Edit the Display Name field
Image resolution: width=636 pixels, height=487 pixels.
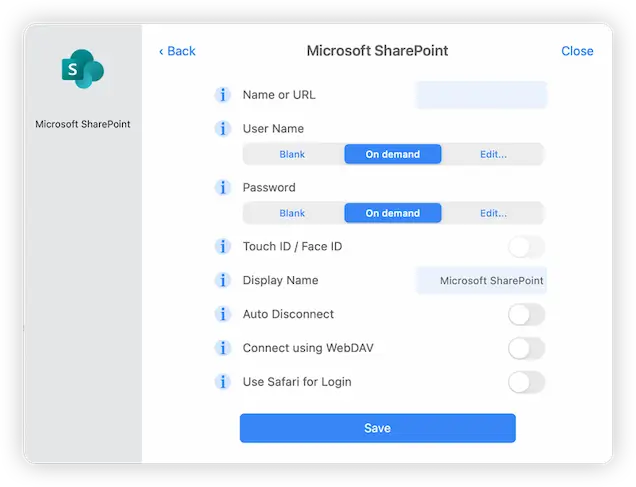[481, 280]
